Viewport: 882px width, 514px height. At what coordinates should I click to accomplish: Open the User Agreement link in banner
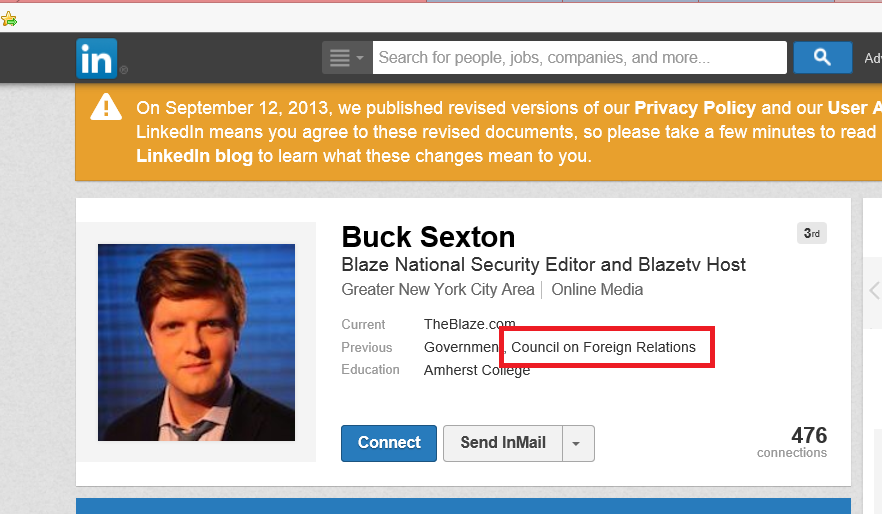854,108
